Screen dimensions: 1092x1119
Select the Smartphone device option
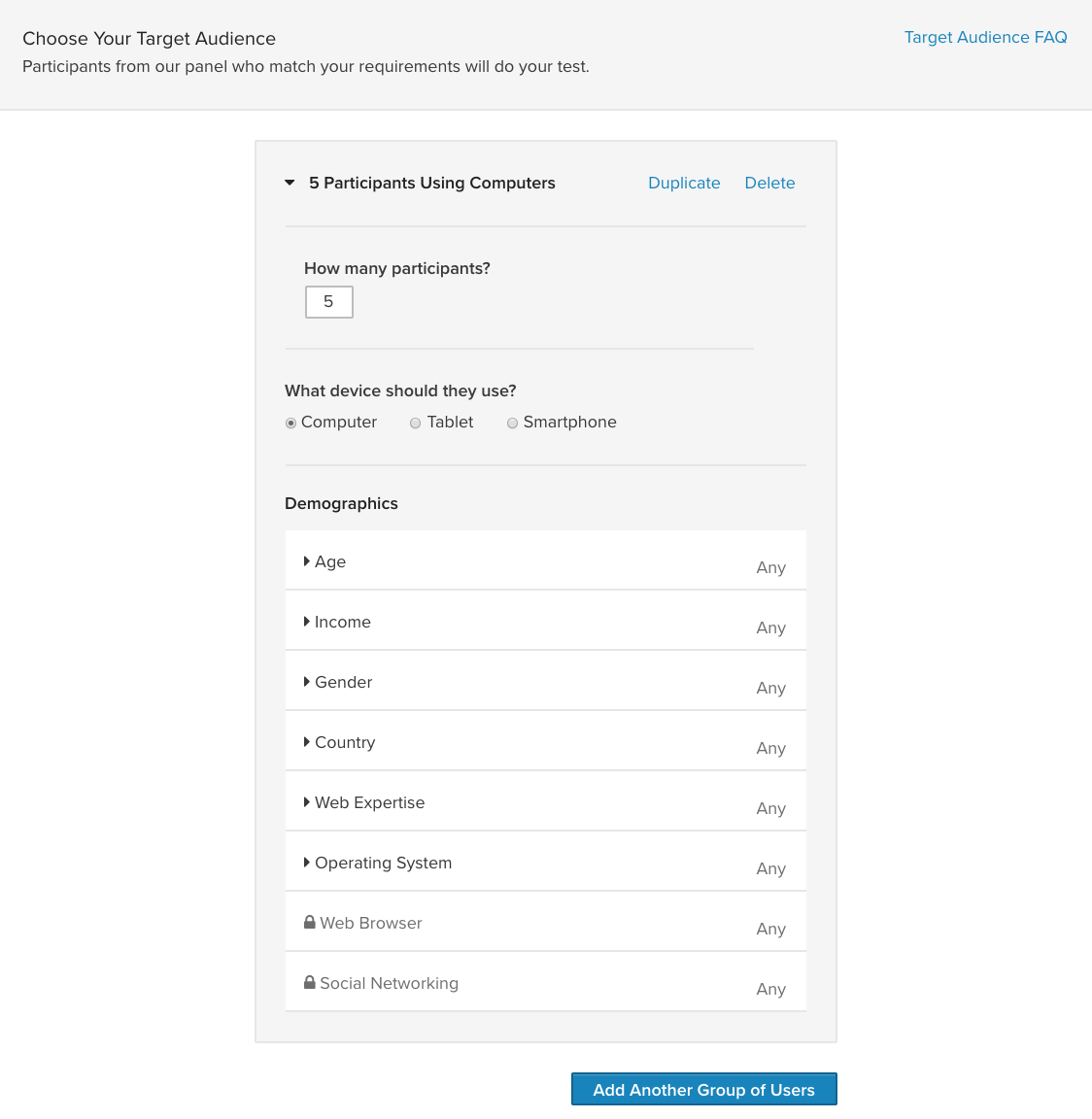(512, 423)
